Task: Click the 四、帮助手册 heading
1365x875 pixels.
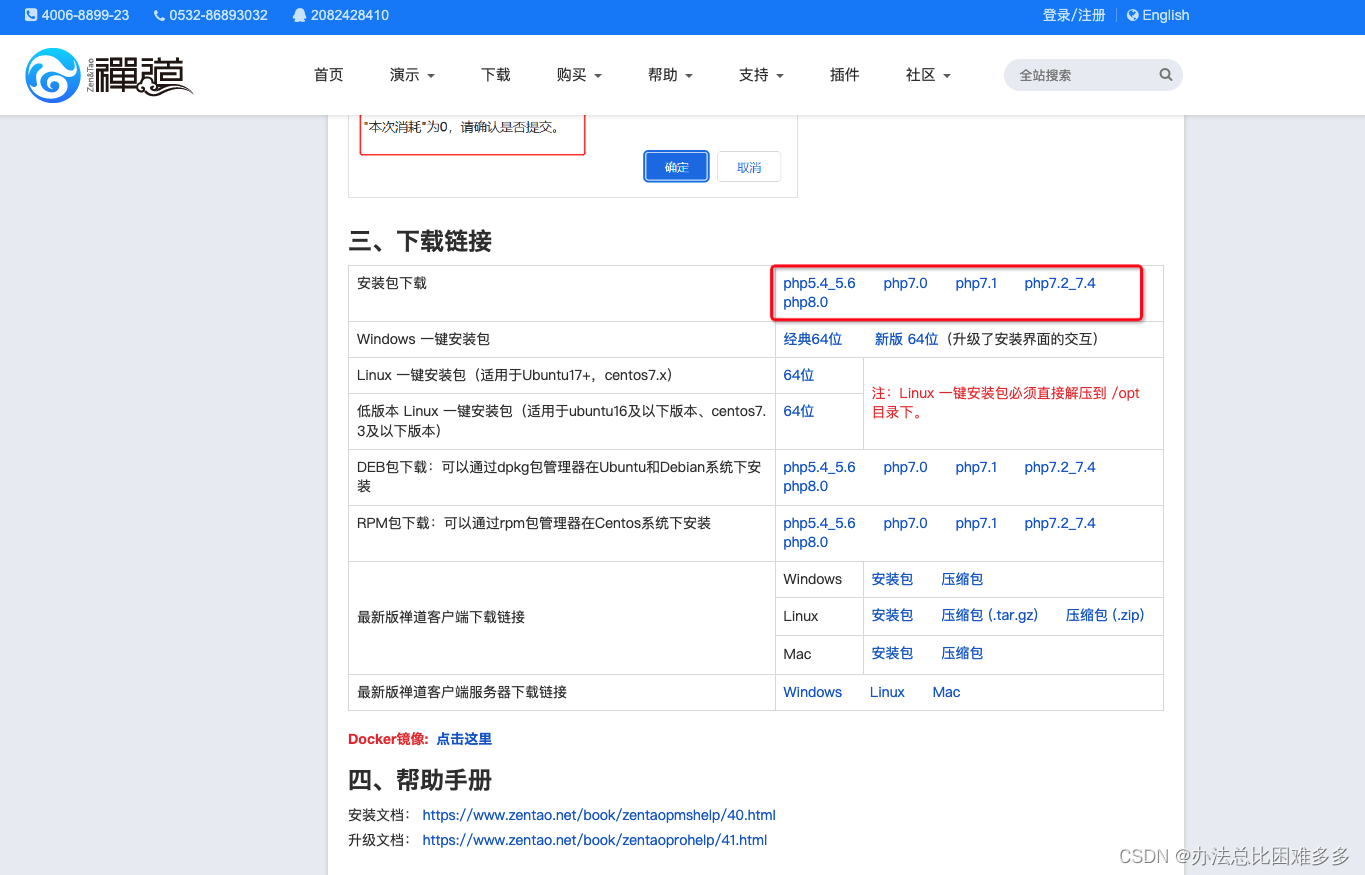Action: (x=420, y=780)
